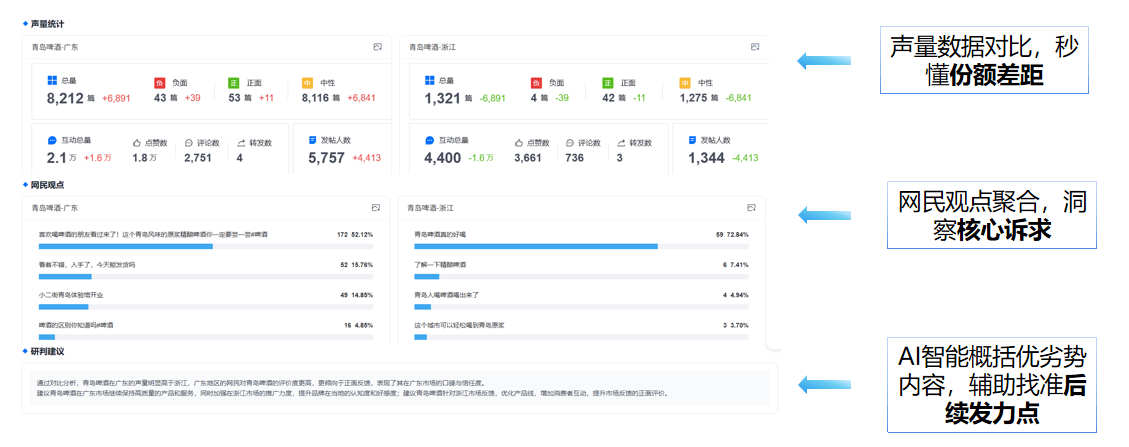Click image export icon on 浙江 声量统计 card
The height and width of the screenshot is (447, 1129).
pos(755,47)
